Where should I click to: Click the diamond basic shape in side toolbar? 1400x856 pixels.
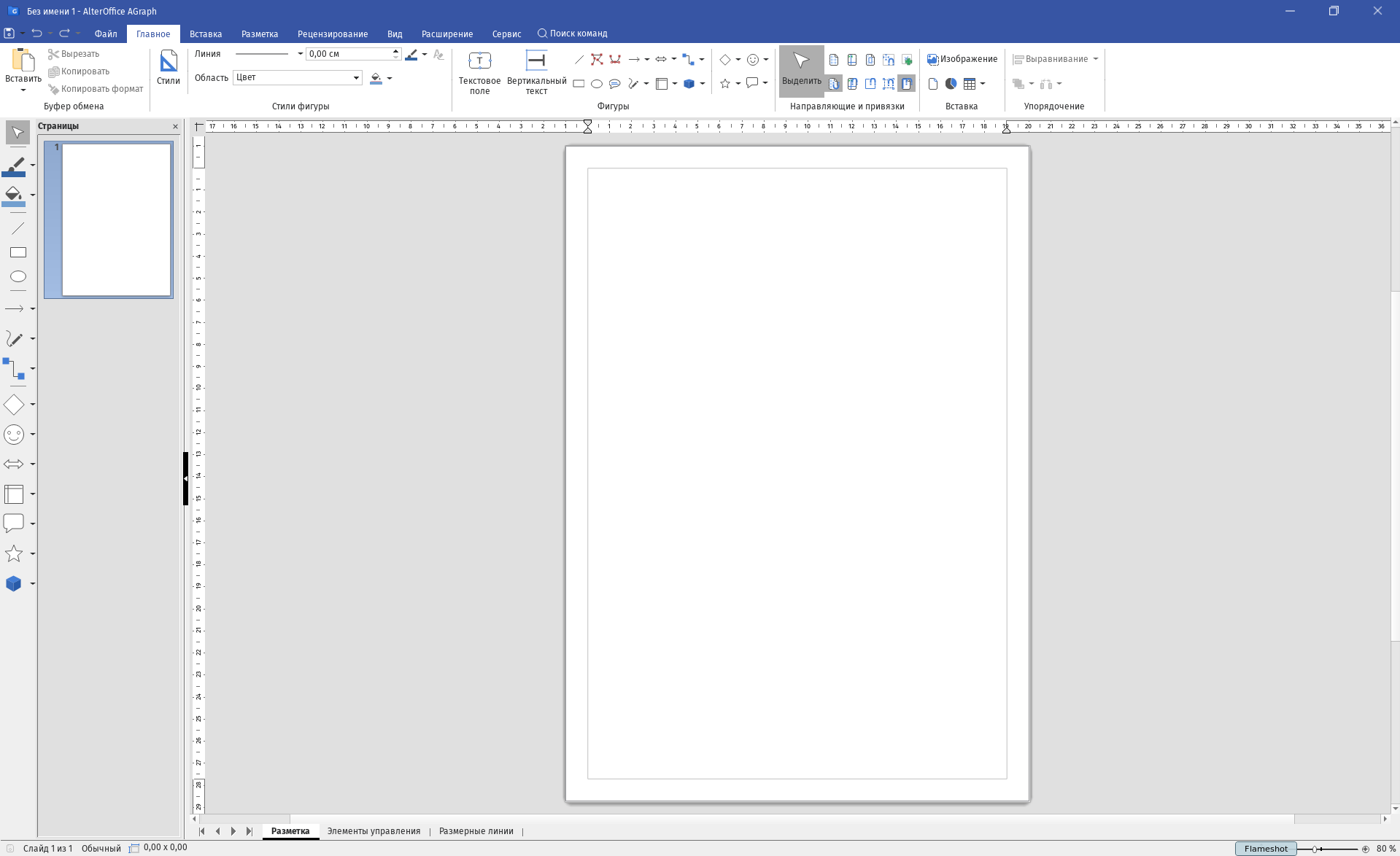tap(14, 405)
